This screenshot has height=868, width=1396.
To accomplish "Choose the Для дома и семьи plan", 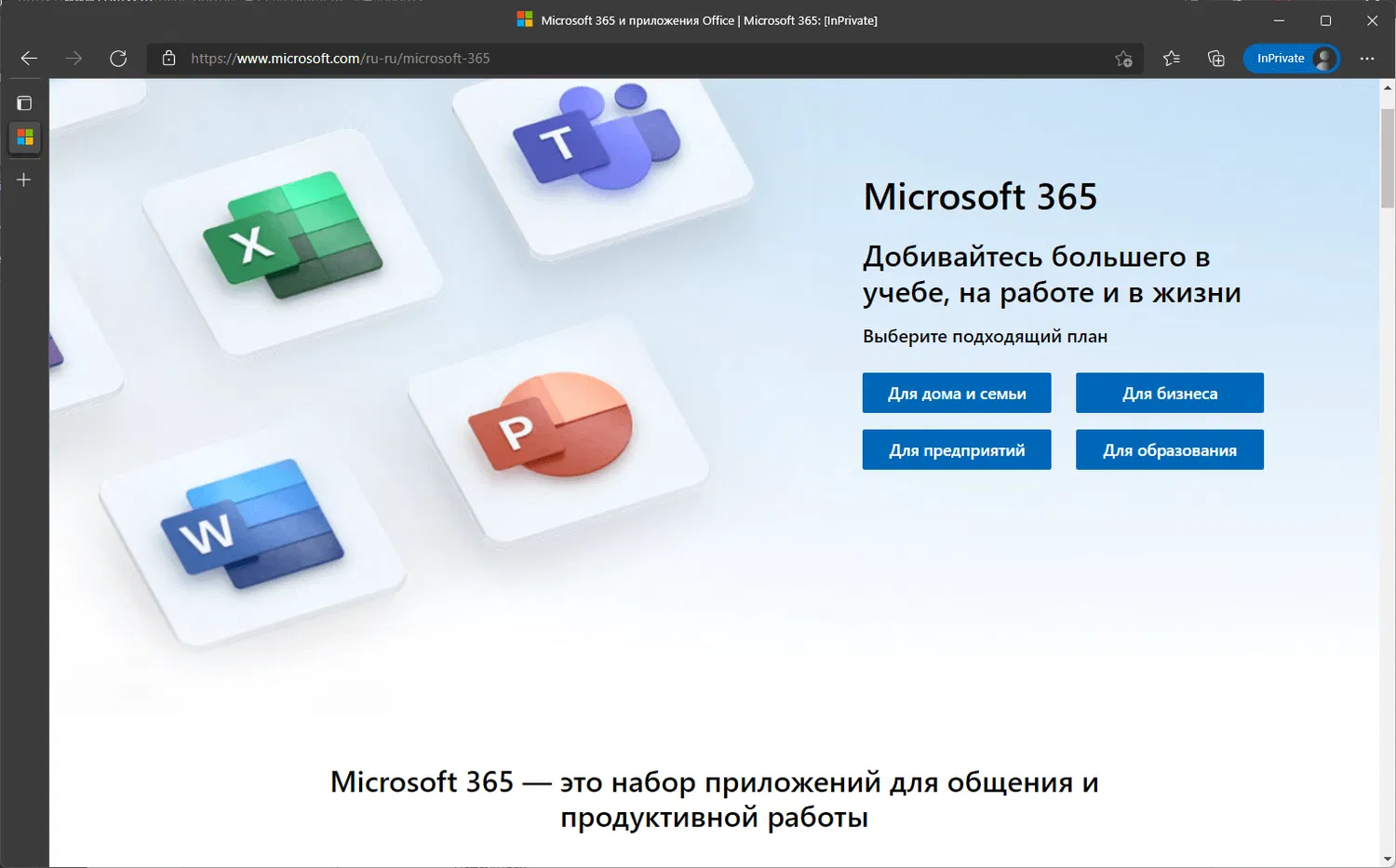I will click(x=957, y=394).
